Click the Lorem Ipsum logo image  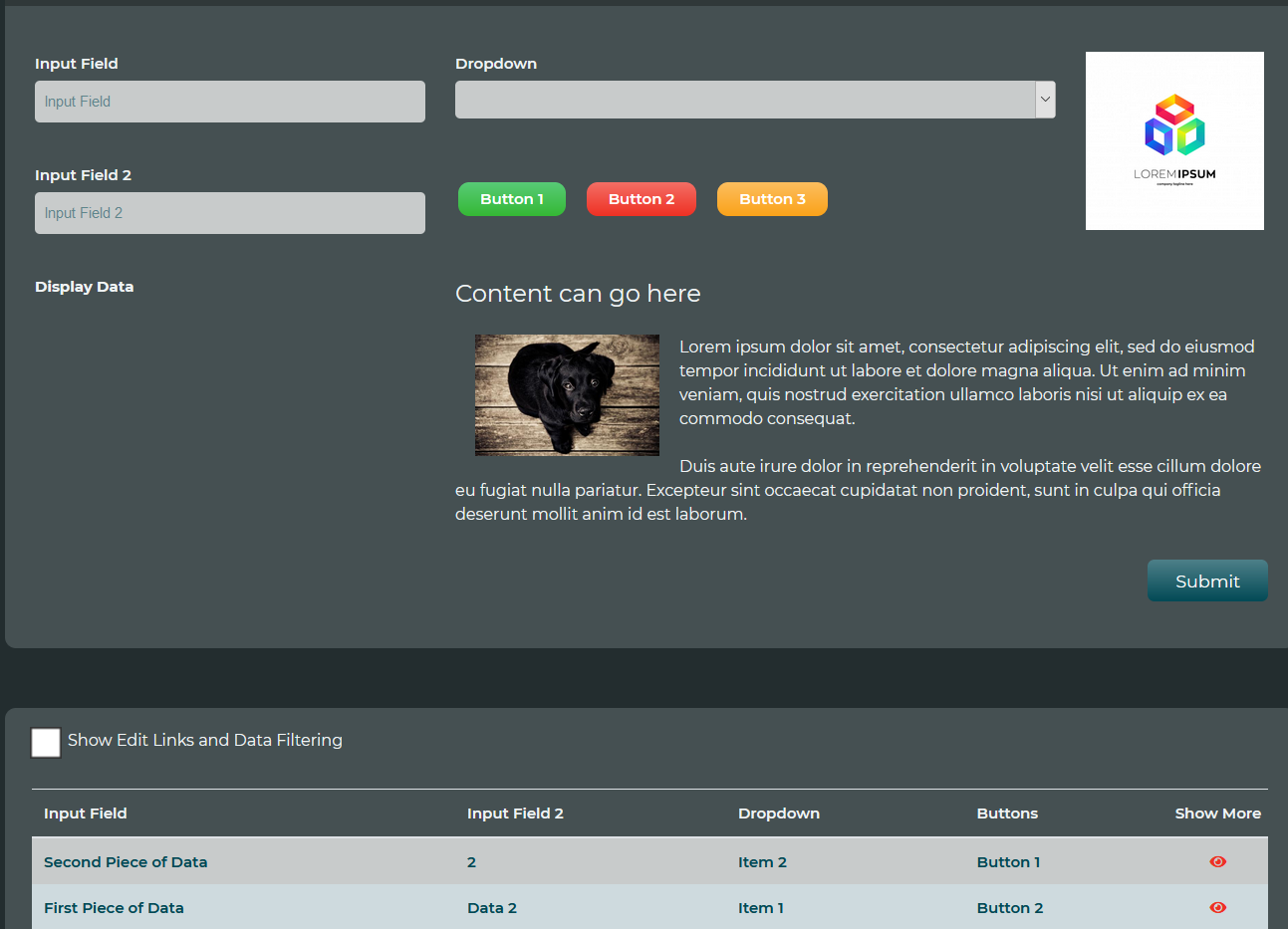(1174, 140)
